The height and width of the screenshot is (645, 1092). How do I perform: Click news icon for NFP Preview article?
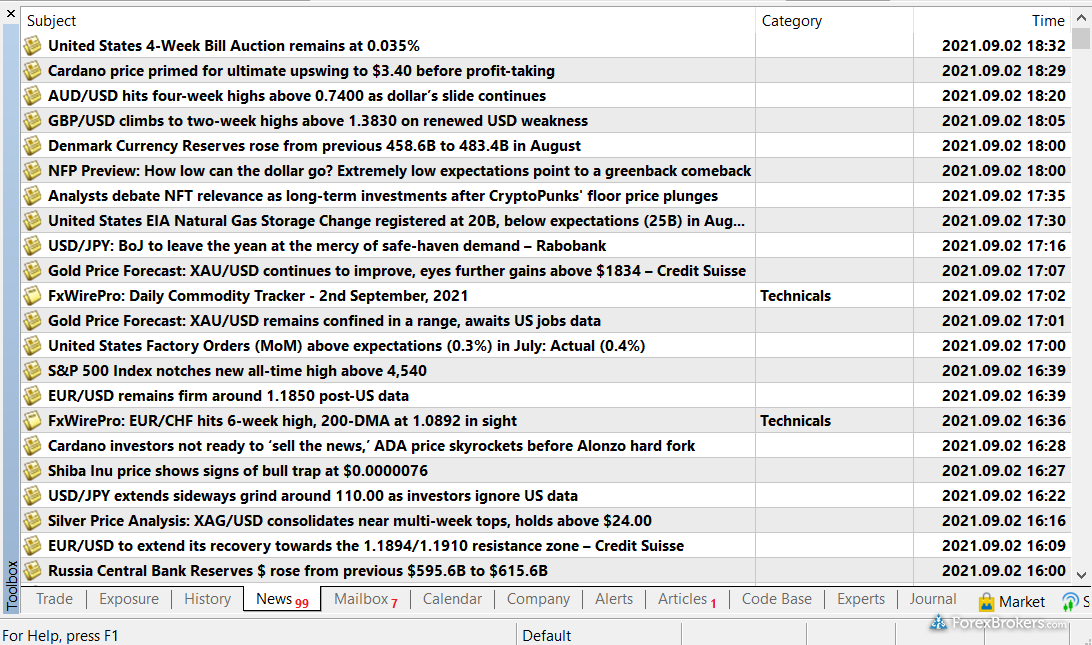[33, 170]
